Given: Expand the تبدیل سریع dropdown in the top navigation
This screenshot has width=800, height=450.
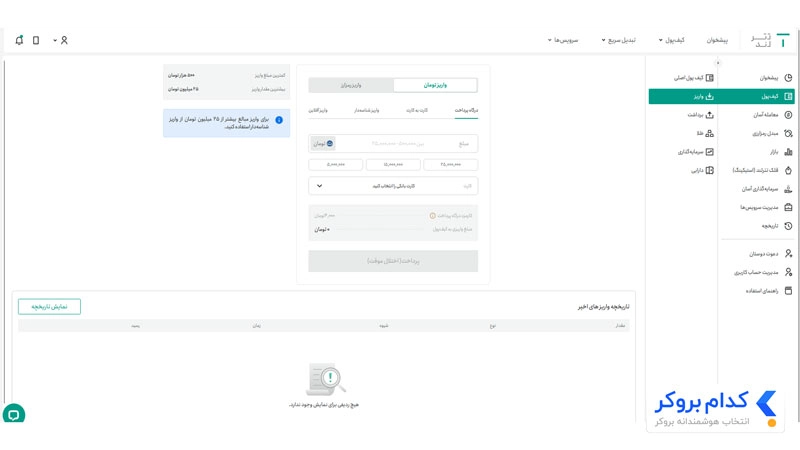Looking at the screenshot, I should (x=618, y=40).
